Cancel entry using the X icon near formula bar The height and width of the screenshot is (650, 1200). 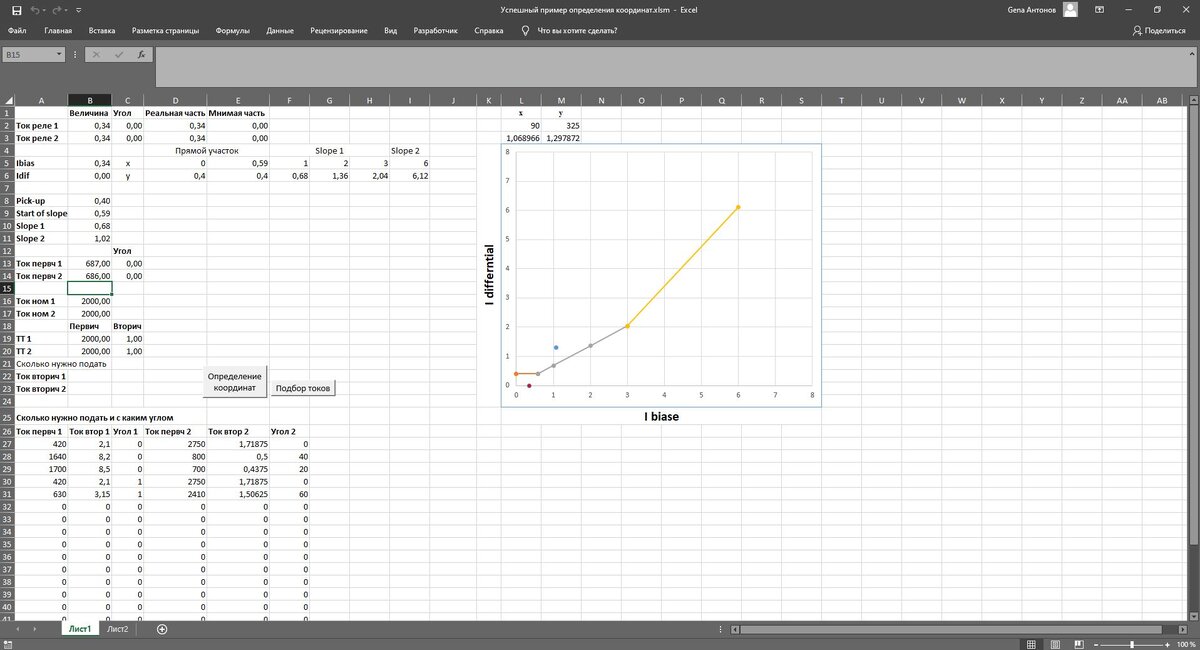point(95,54)
